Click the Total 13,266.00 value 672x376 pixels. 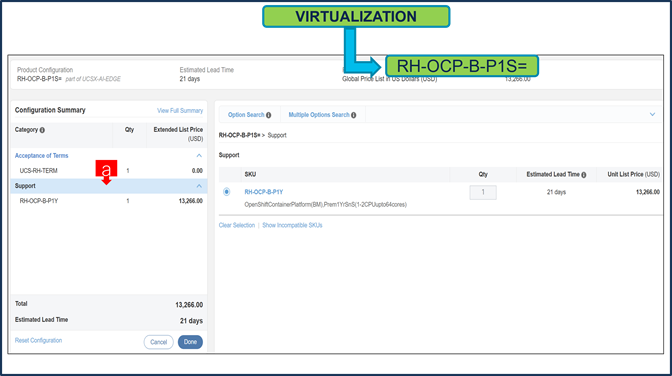click(x=189, y=305)
